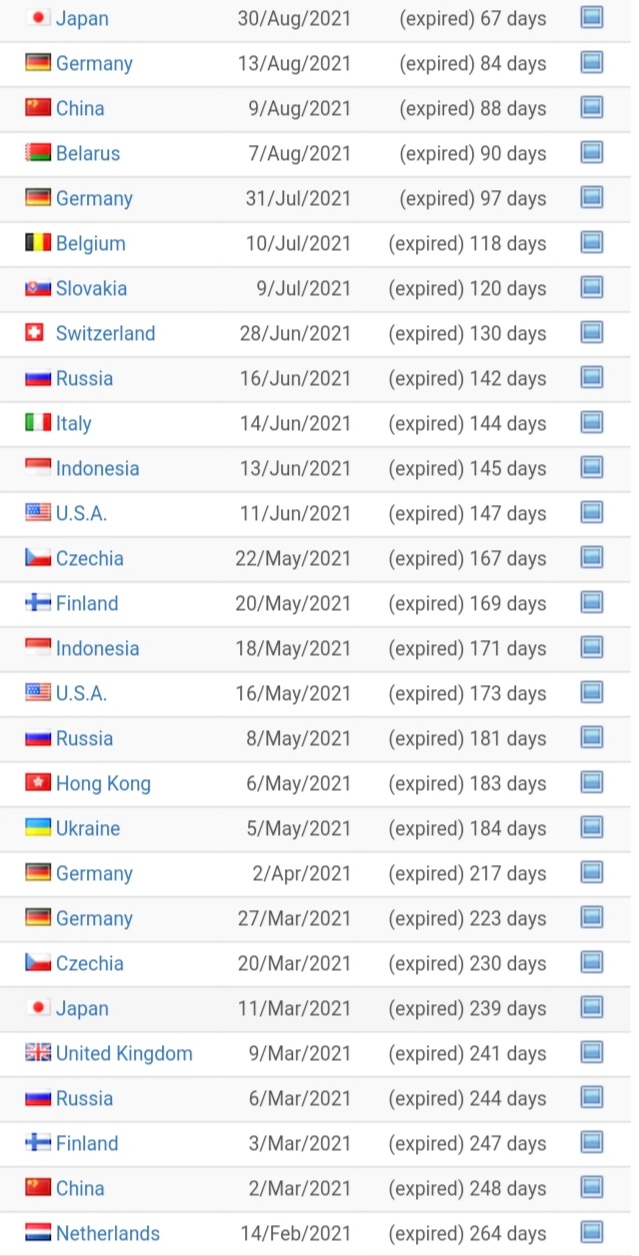639x1256 pixels.
Task: Open the Switzerland country link
Action: click(x=105, y=333)
